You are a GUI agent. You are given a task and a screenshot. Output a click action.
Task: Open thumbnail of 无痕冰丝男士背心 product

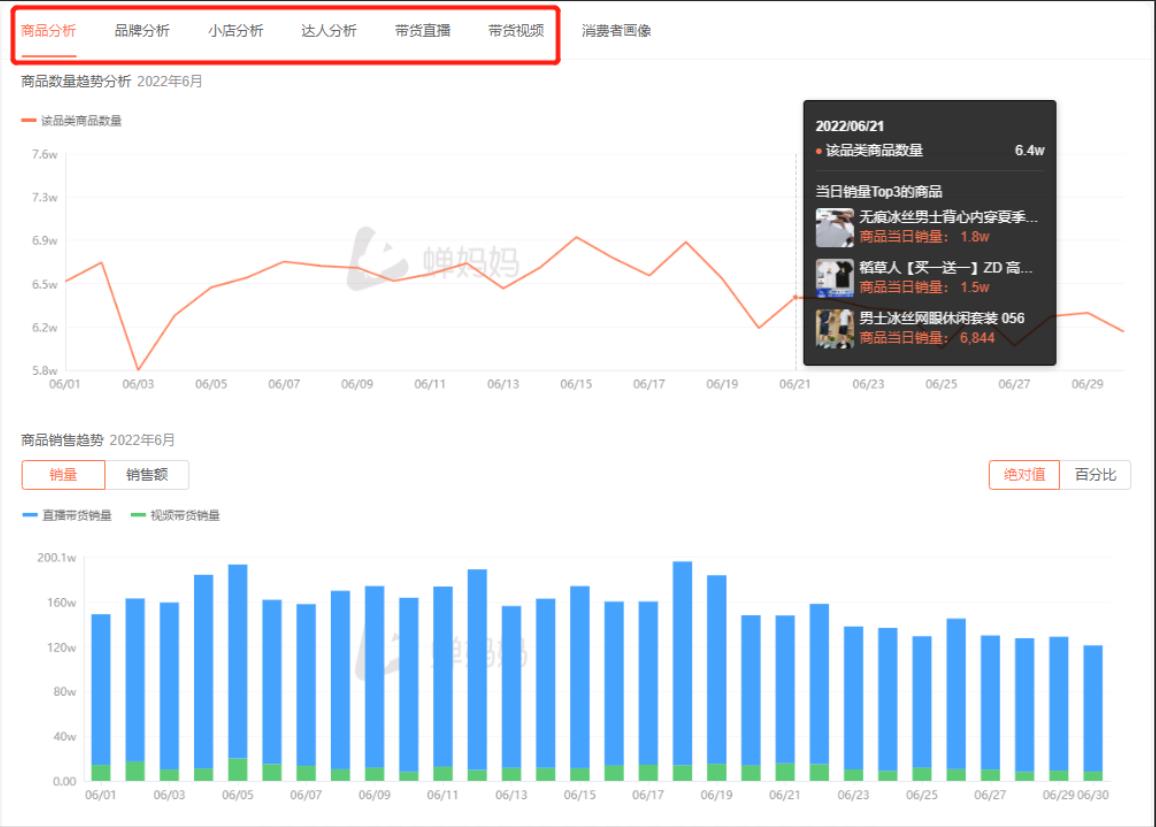[x=835, y=227]
